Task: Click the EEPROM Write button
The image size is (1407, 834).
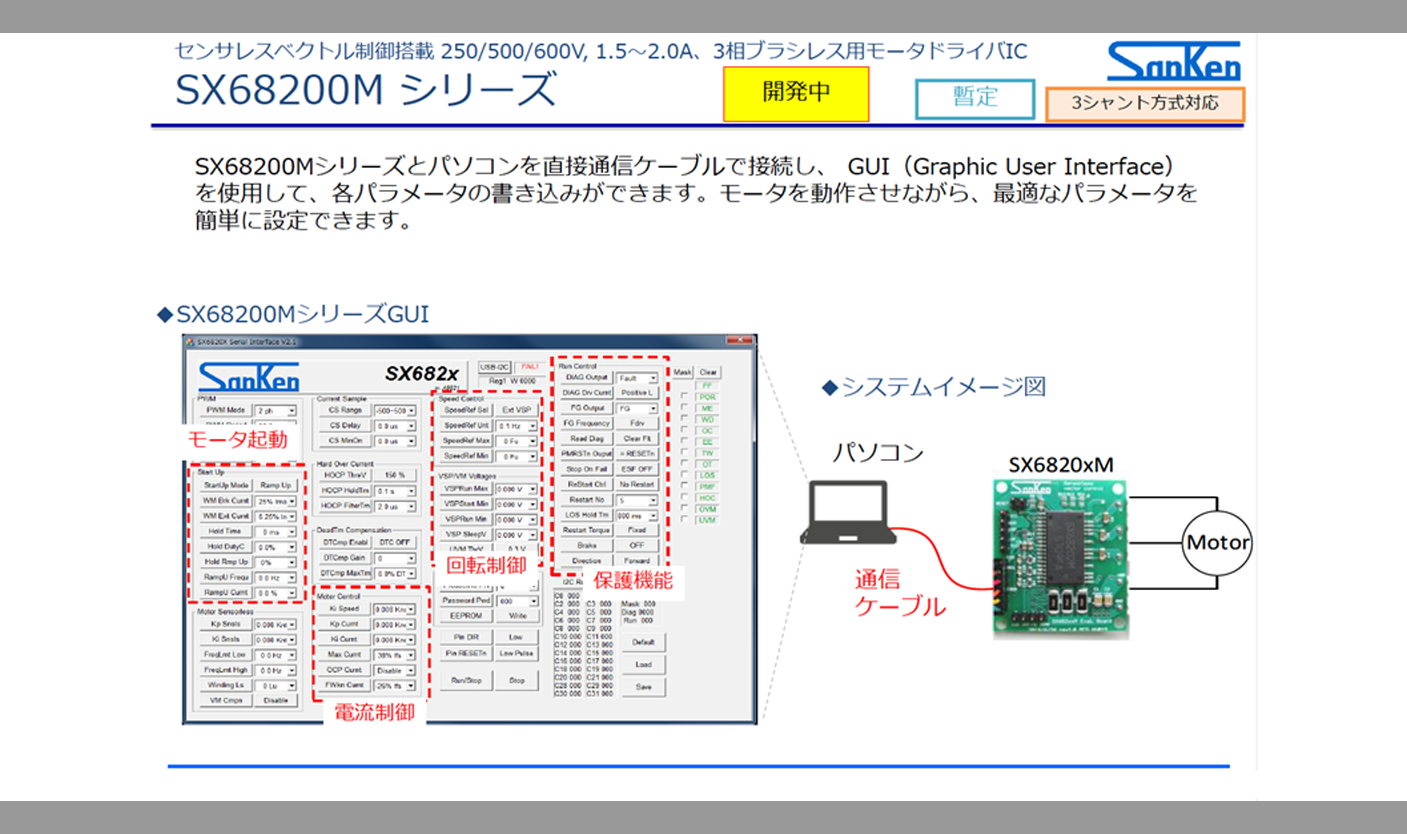Action: coord(517,616)
